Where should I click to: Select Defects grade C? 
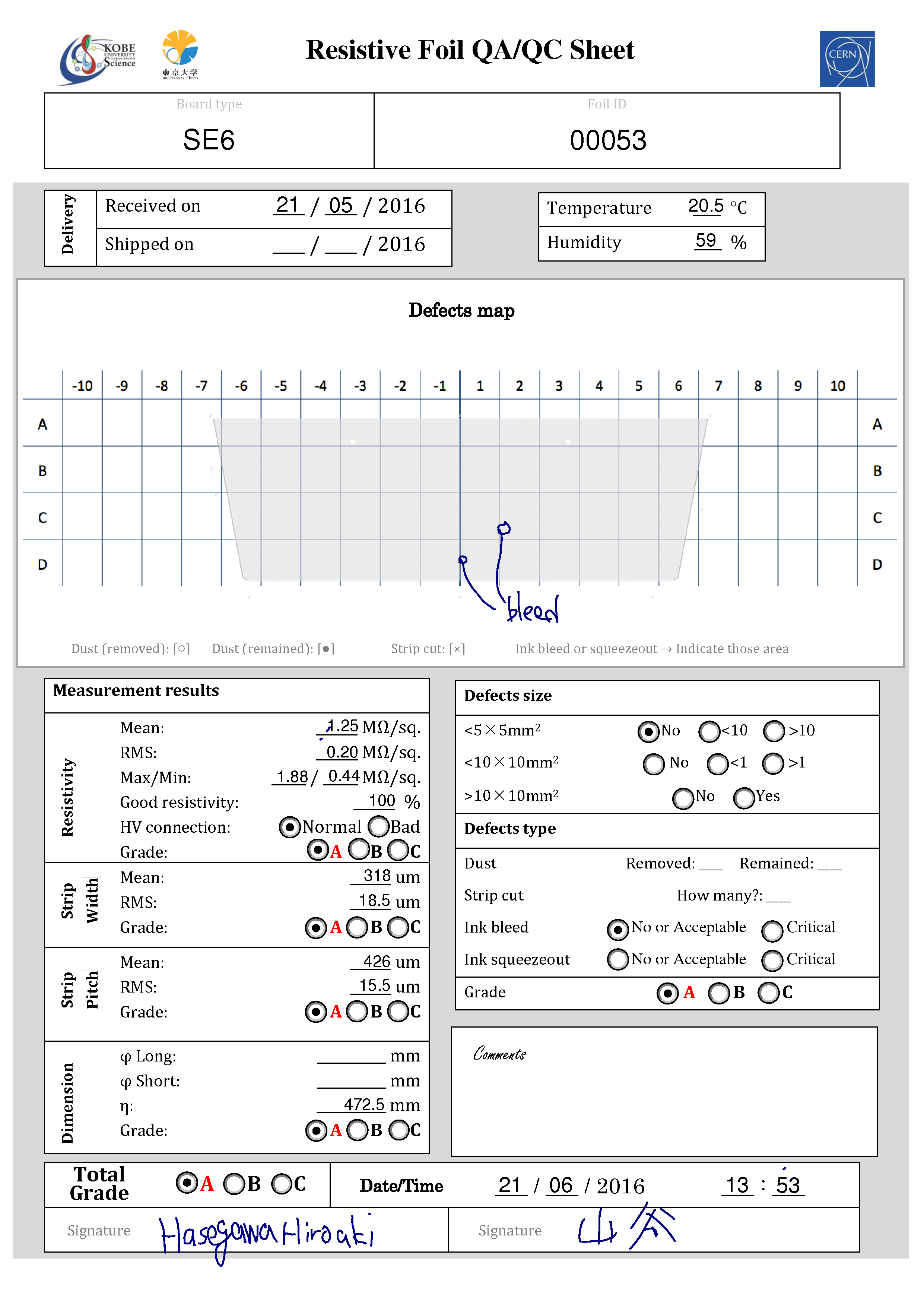click(769, 993)
